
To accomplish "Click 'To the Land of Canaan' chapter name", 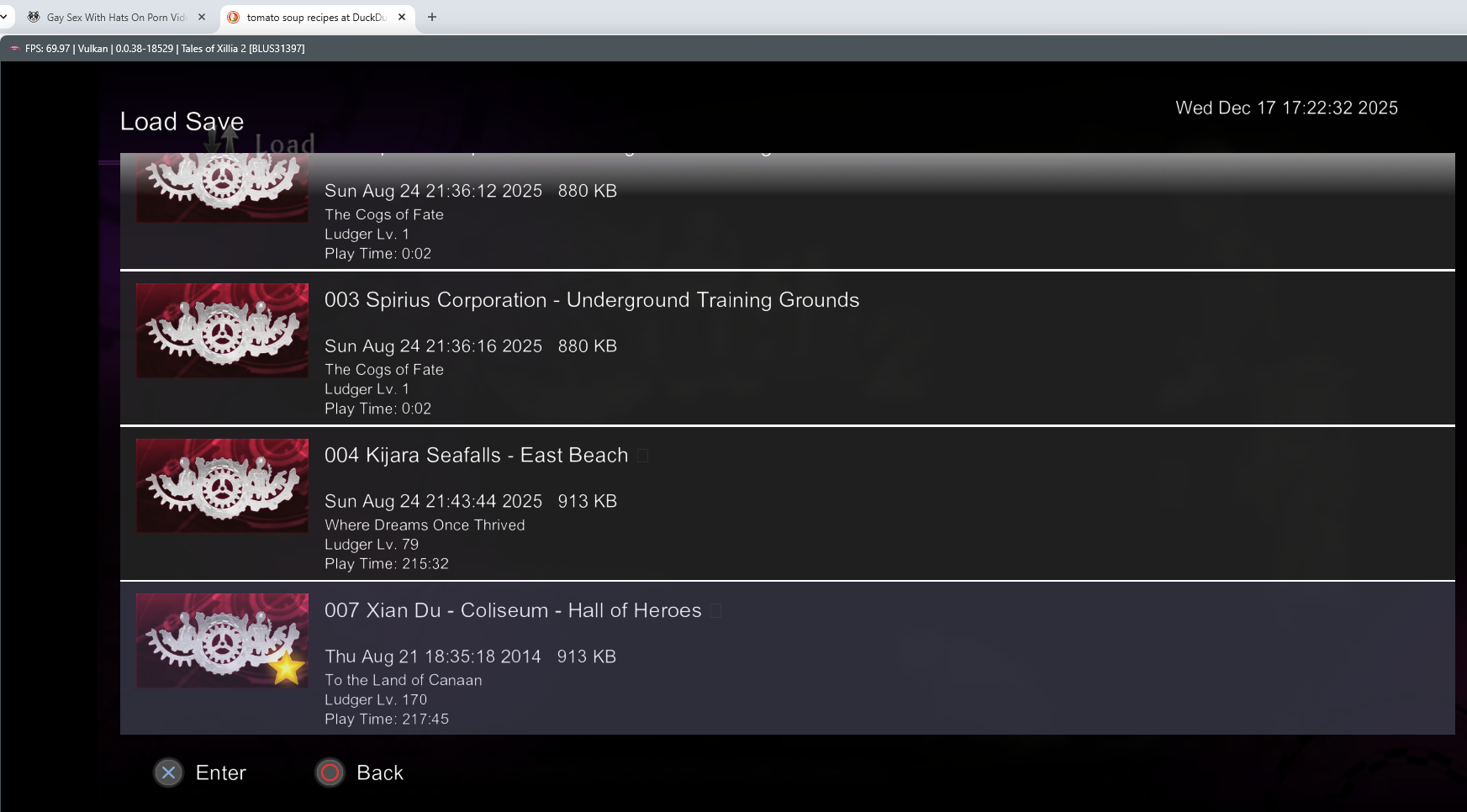I will pyautogui.click(x=404, y=679).
